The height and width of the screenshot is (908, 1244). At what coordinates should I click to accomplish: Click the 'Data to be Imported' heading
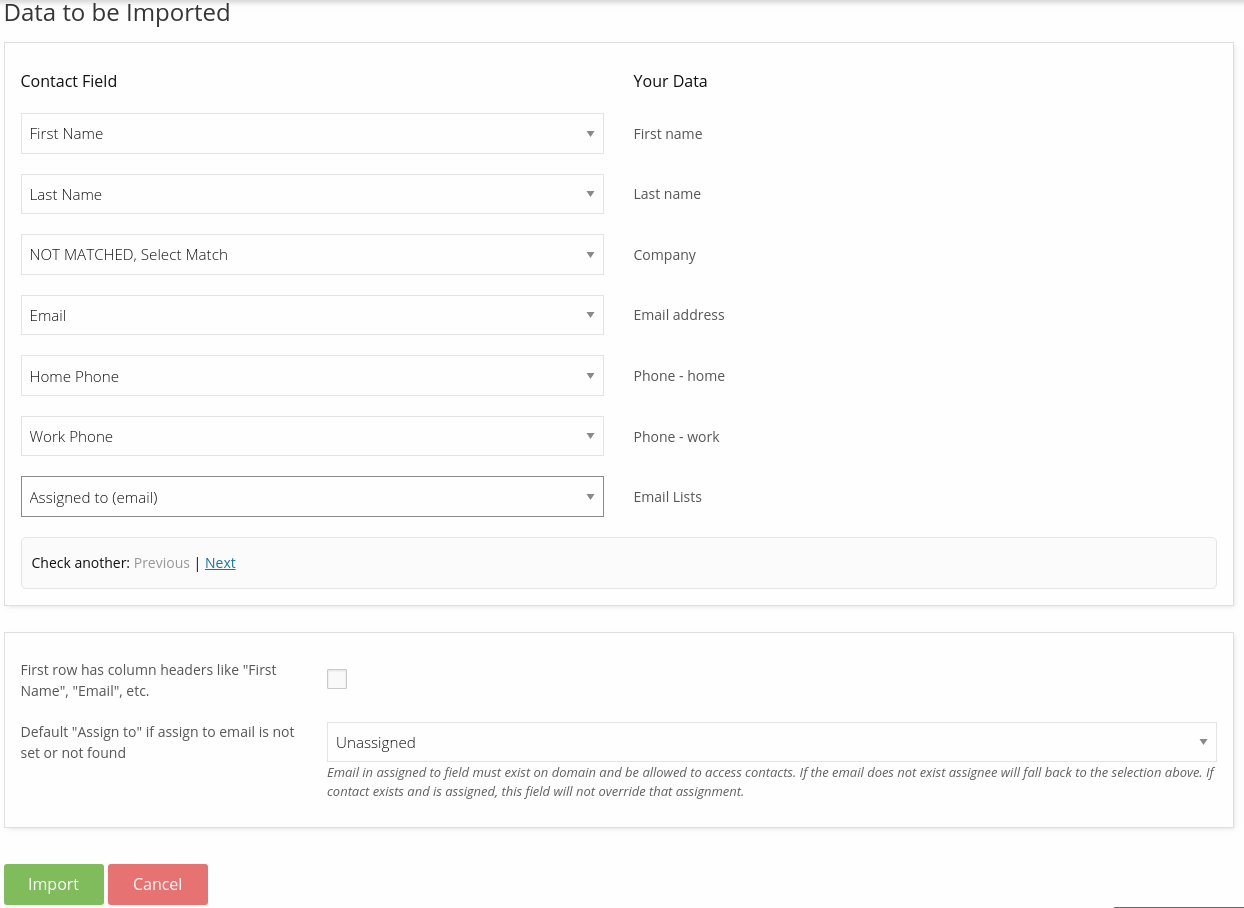(x=117, y=13)
